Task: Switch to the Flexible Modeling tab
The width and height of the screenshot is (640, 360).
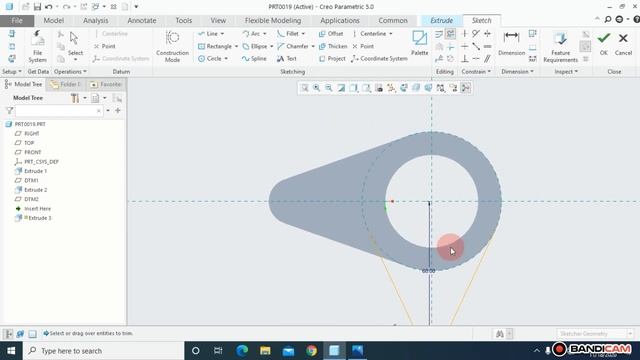Action: point(273,20)
